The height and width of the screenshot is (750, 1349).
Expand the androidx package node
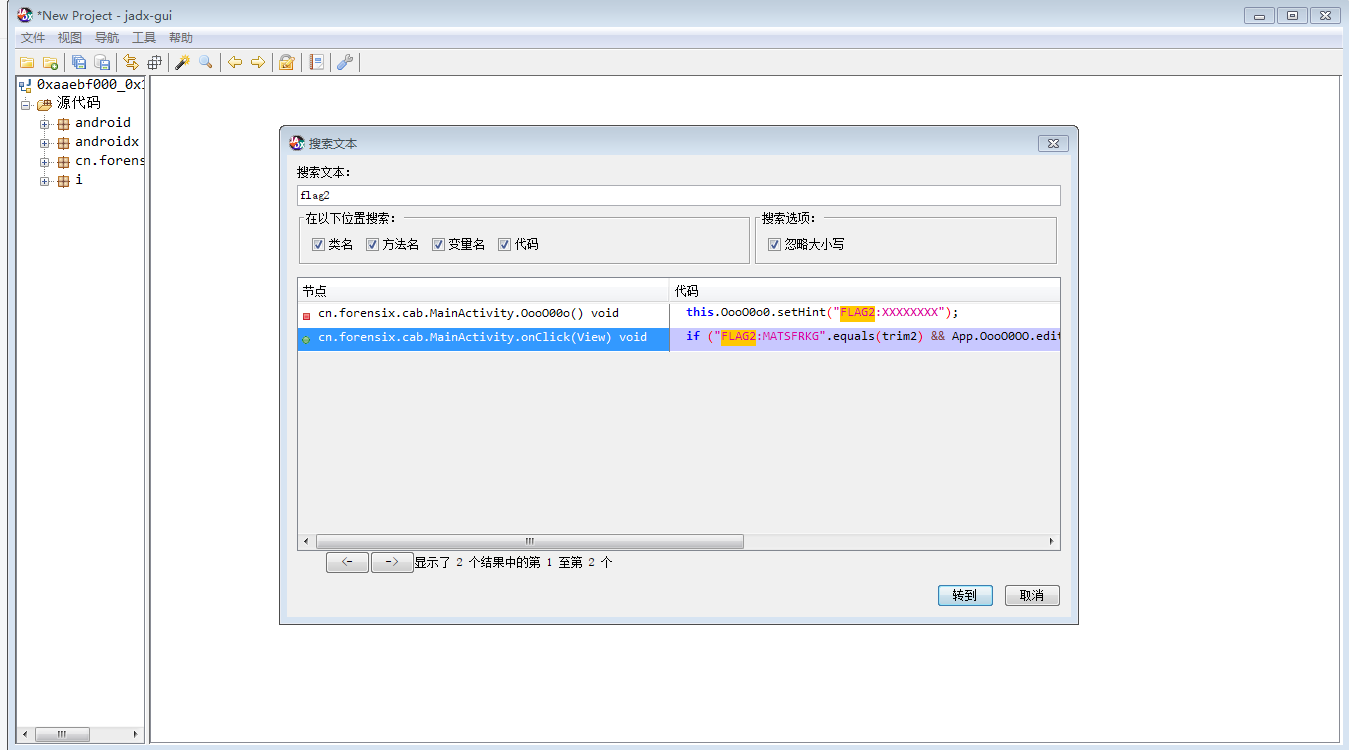pos(45,143)
